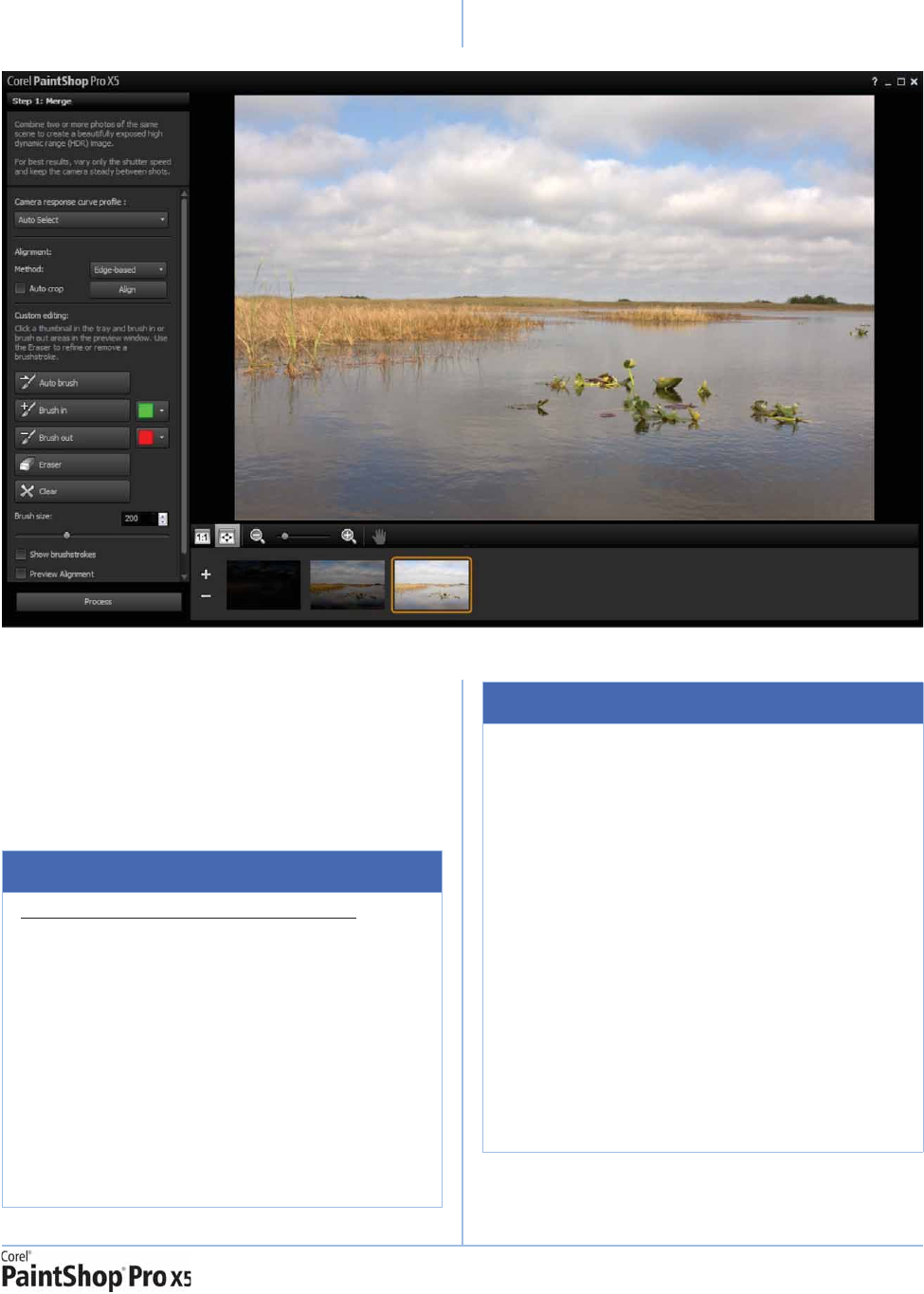Expand the Brush out color dropdown arrow

coord(162,437)
